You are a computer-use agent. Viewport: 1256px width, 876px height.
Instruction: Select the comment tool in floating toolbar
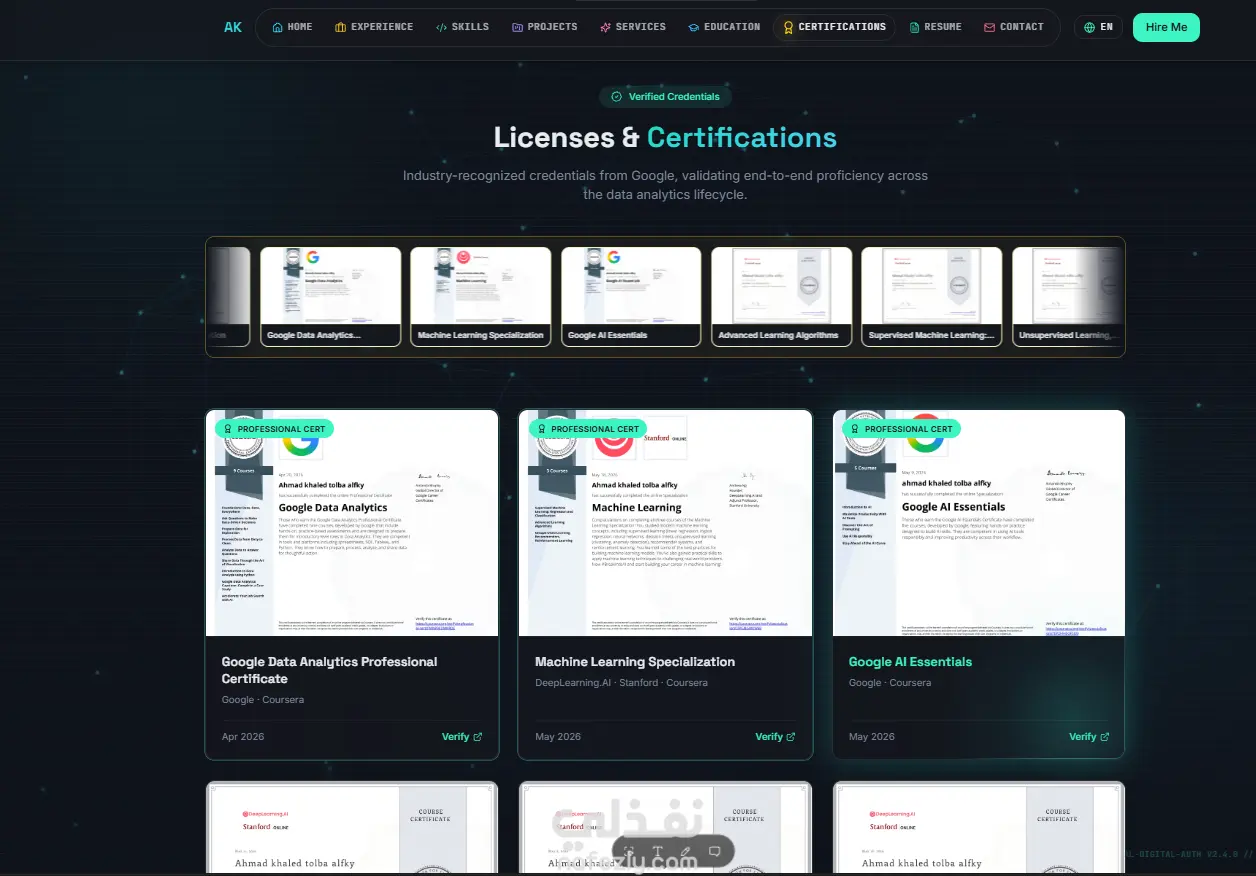coord(714,851)
